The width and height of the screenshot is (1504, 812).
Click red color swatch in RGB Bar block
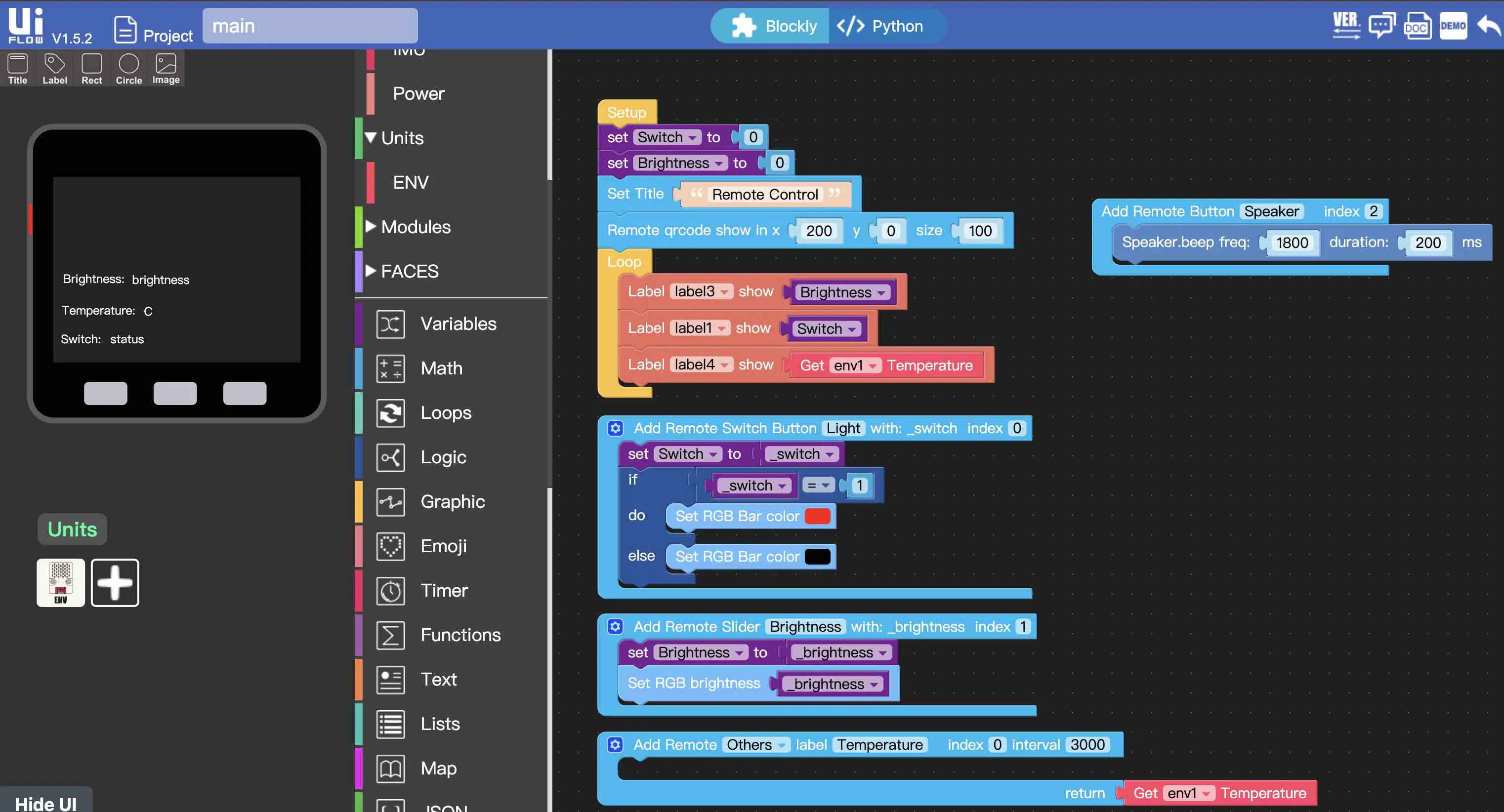pos(817,516)
